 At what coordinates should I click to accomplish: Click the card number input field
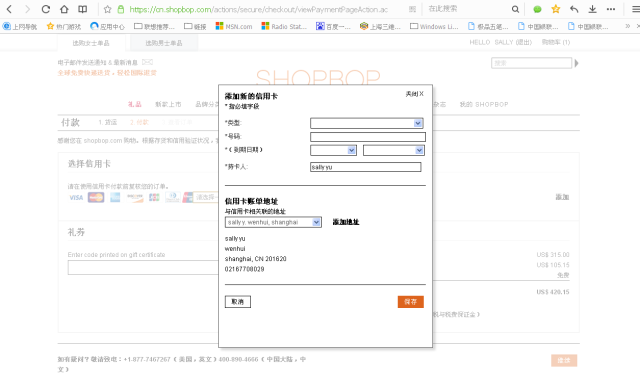pos(368,137)
